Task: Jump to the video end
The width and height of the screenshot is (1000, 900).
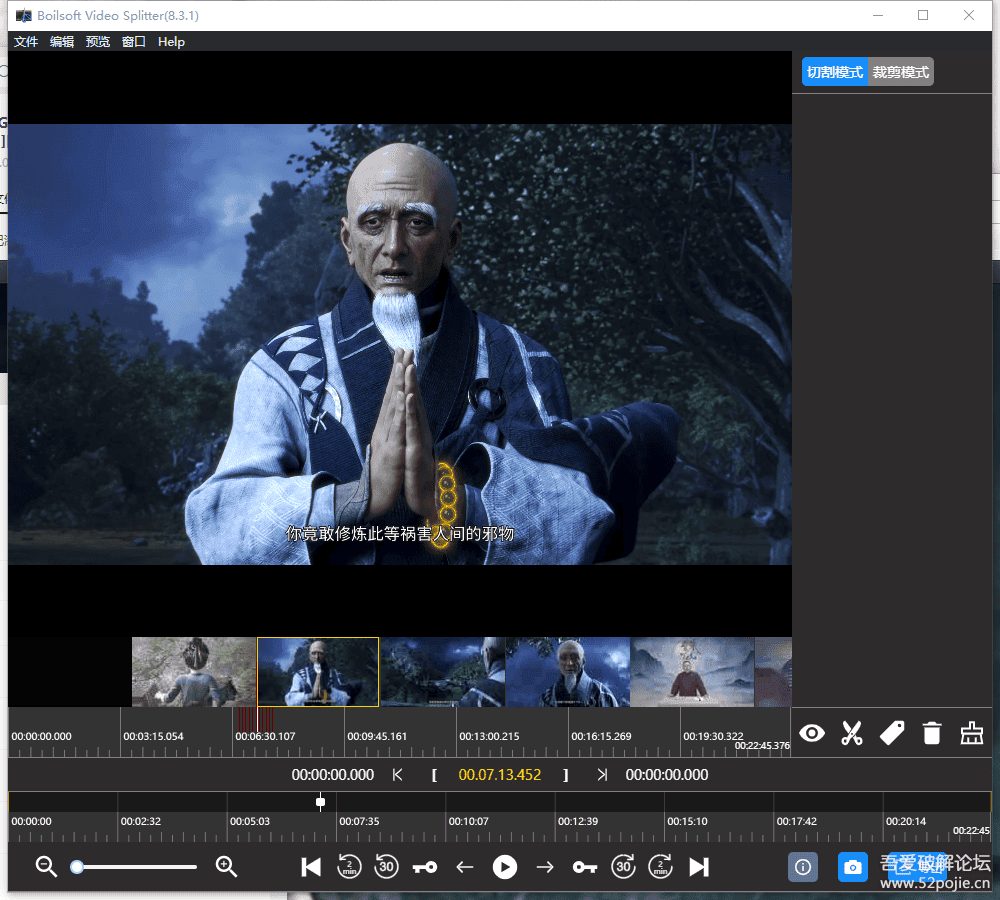Action: (x=699, y=867)
